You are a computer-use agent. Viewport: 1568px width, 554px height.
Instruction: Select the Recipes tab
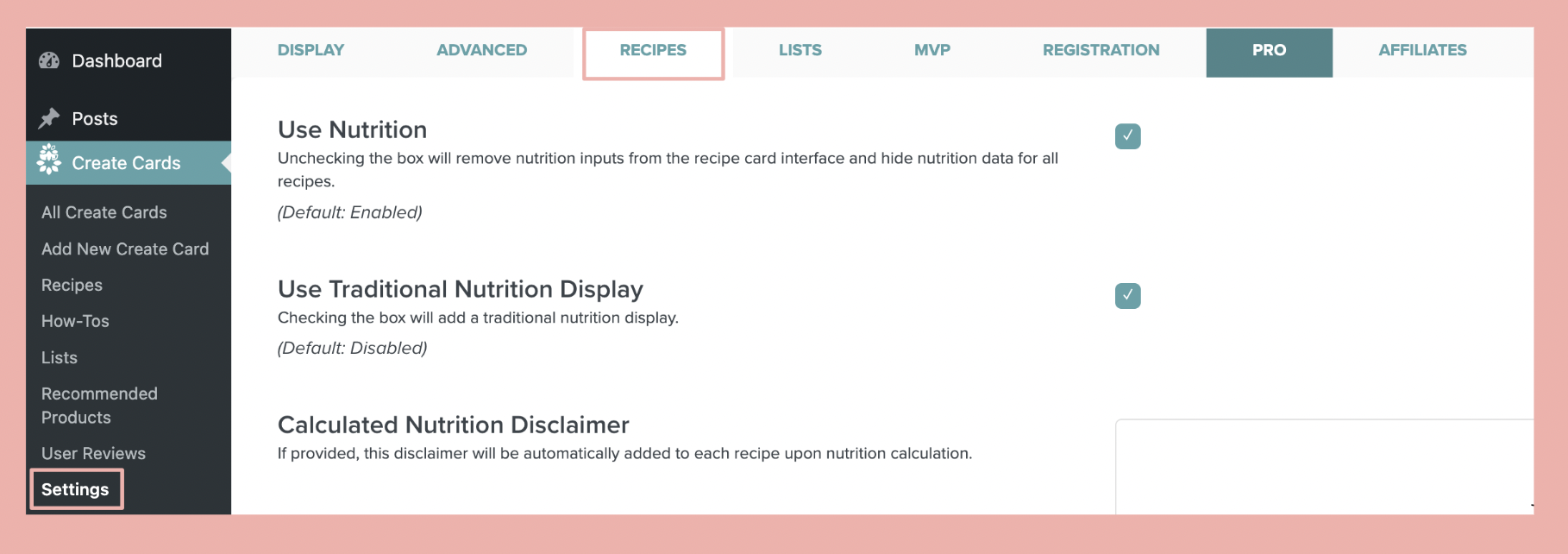pyautogui.click(x=653, y=50)
